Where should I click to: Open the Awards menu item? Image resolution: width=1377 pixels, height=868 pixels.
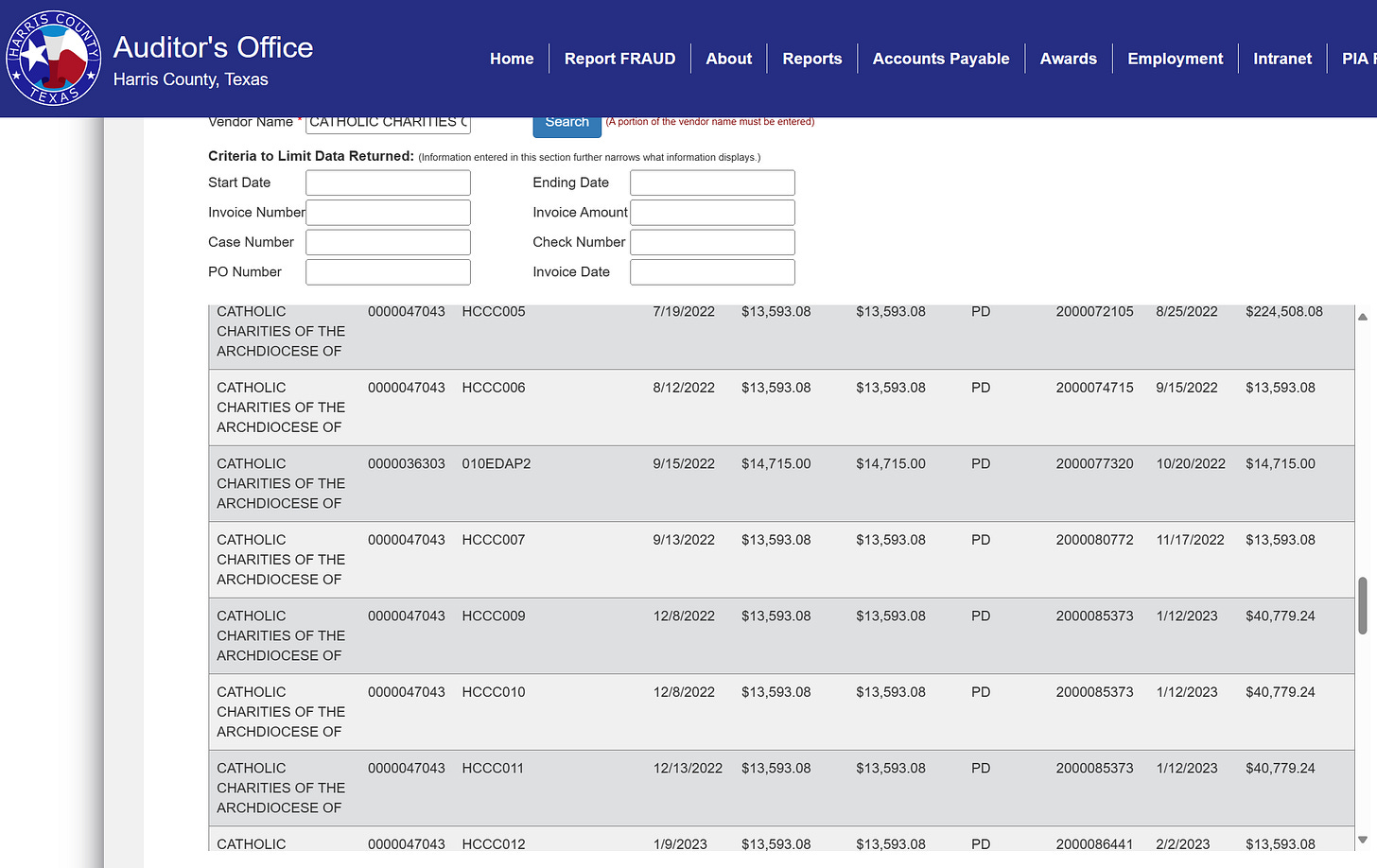1068,59
